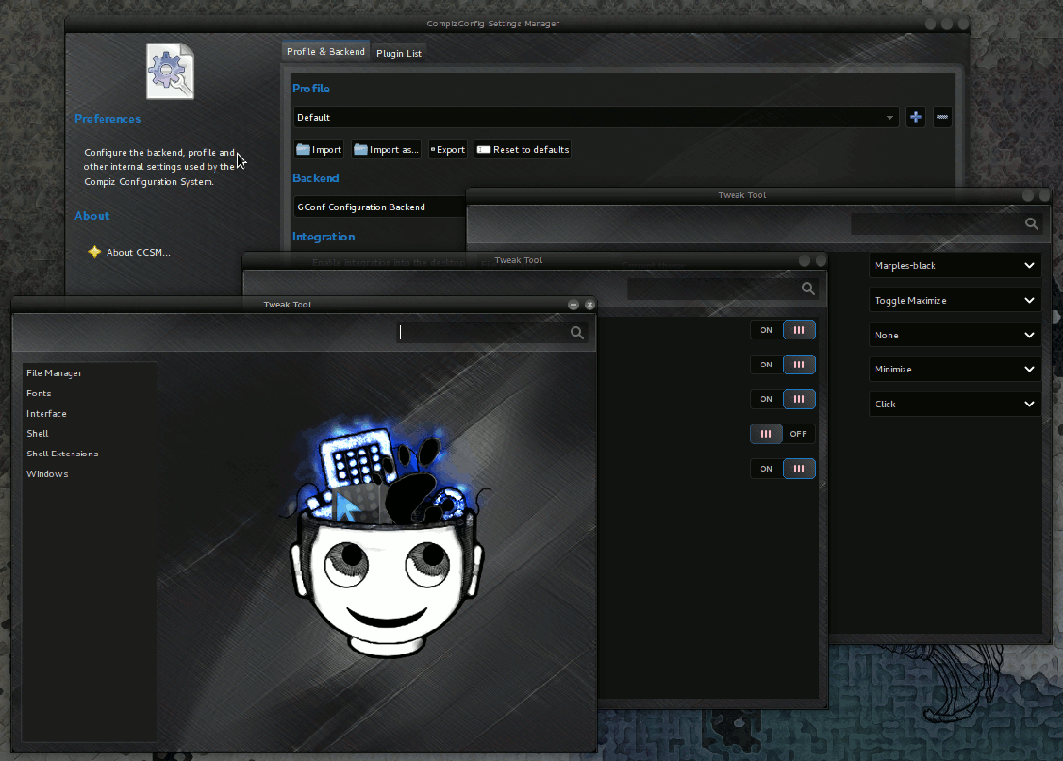
Task: Click the Integration section heading
Action: pos(323,236)
